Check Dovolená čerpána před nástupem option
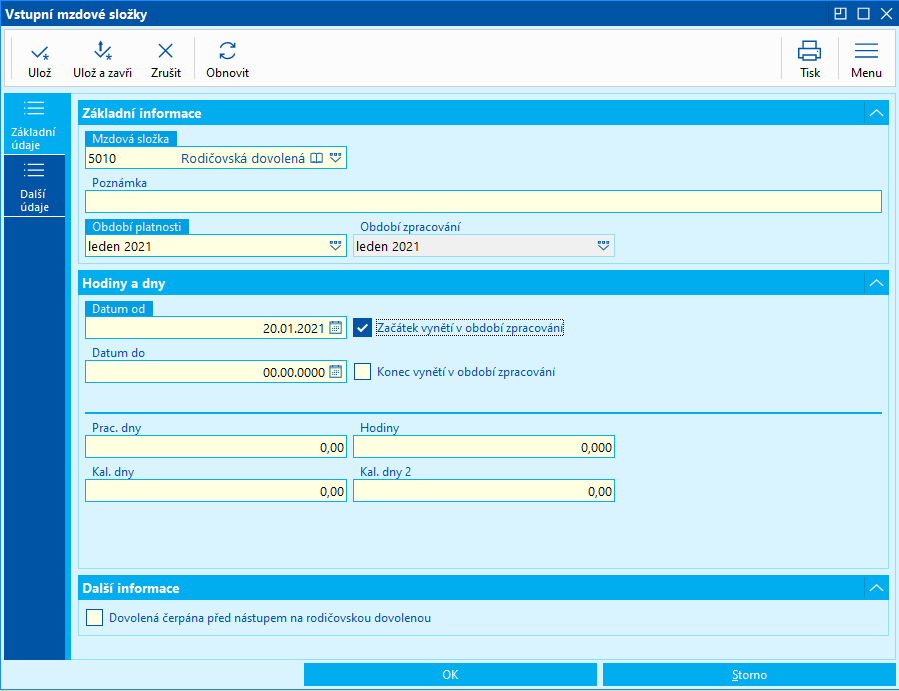 point(95,618)
